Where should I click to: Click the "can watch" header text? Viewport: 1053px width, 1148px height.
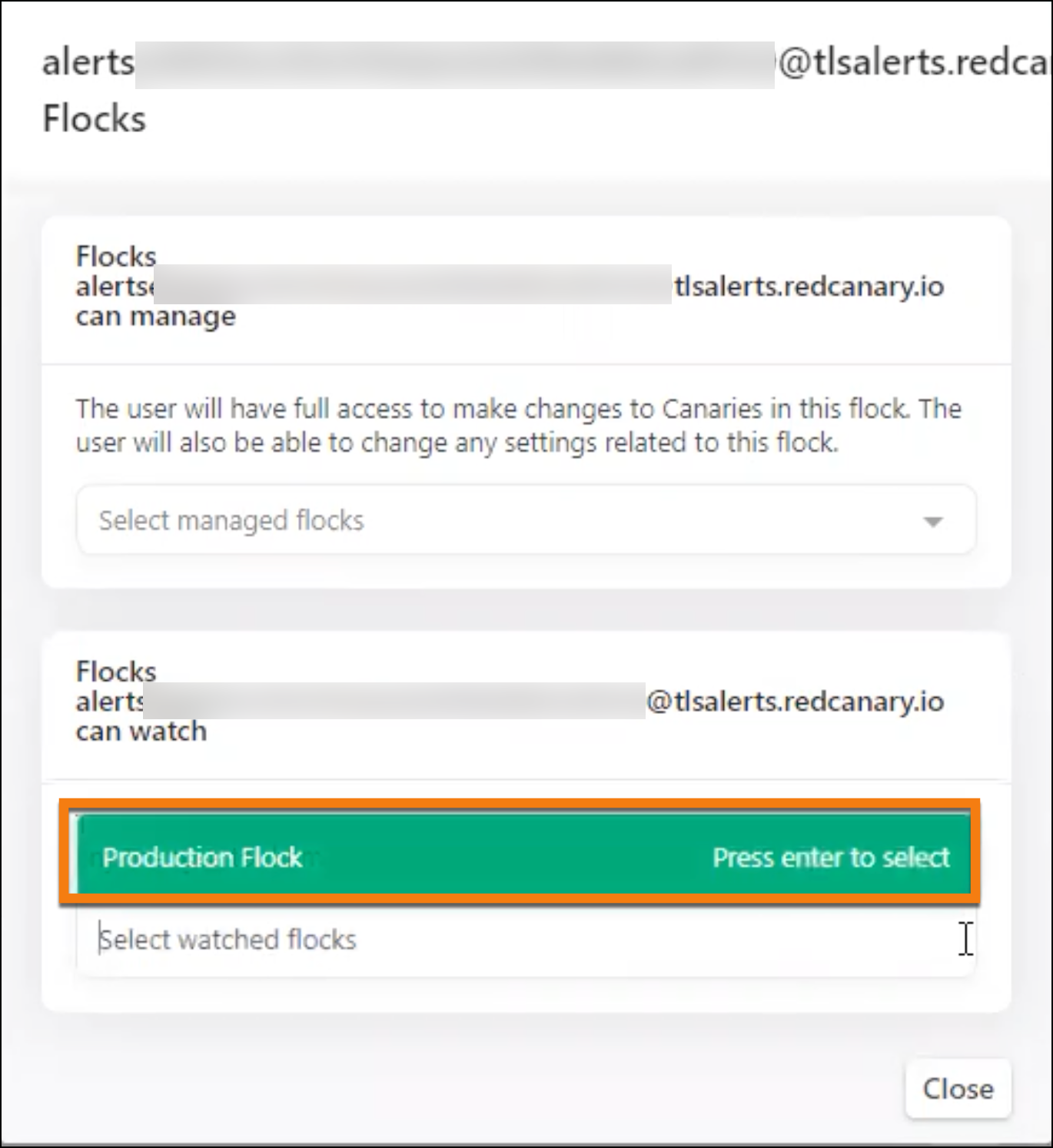[x=141, y=732]
